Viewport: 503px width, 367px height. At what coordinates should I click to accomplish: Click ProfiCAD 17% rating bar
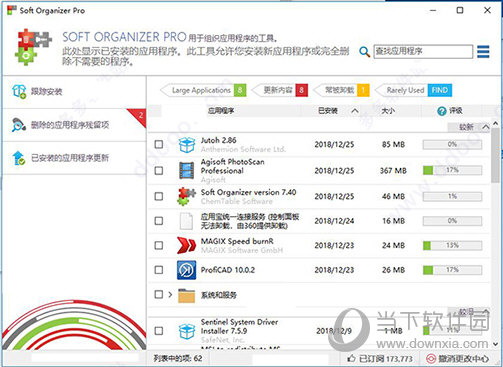point(452,270)
